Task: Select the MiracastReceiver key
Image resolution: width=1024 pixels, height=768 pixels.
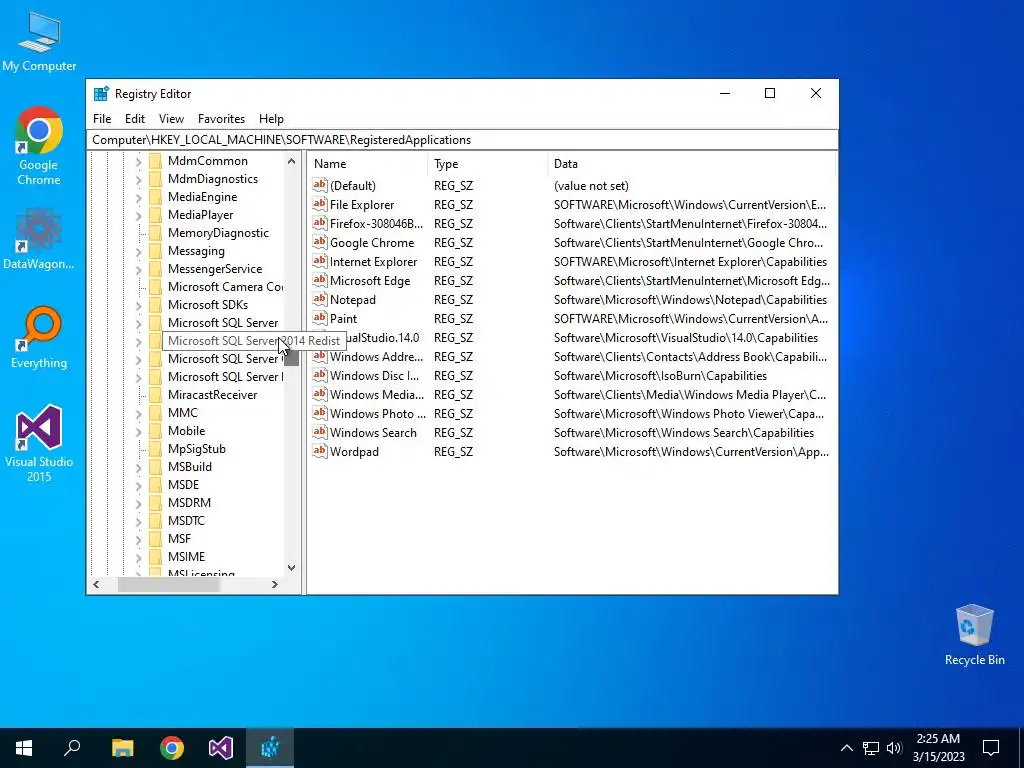Action: point(212,395)
